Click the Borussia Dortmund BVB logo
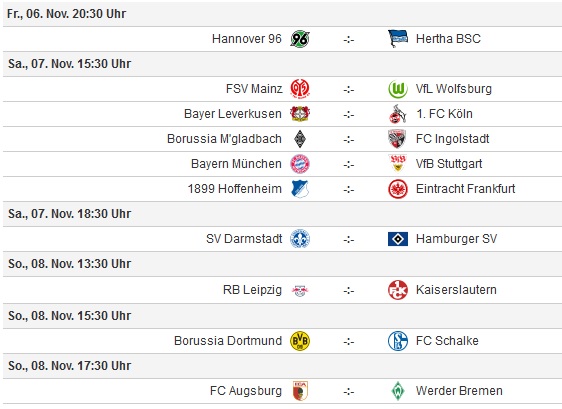This screenshot has height=409, width=562. (300, 341)
